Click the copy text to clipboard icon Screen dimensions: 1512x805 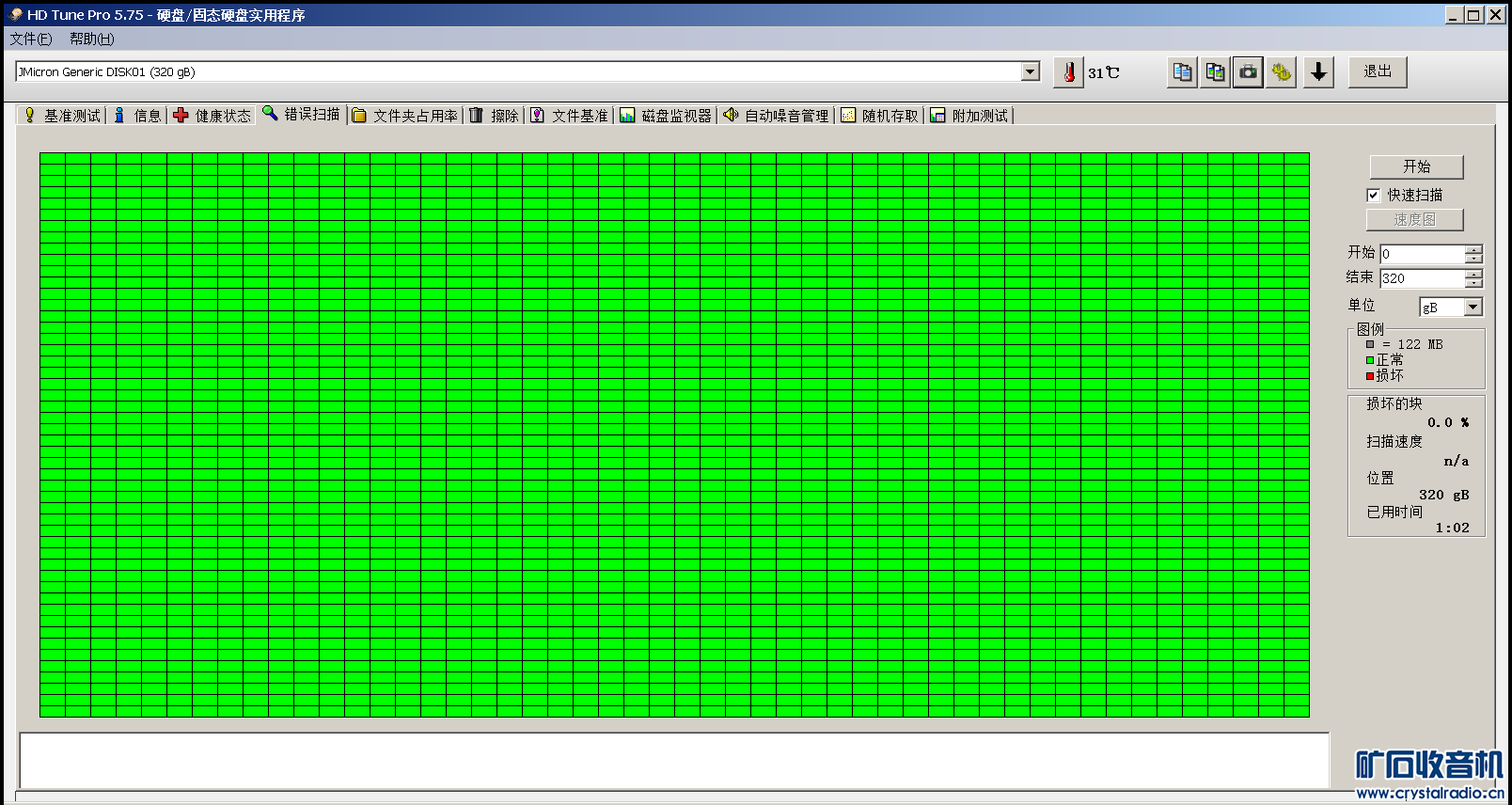tap(1183, 72)
